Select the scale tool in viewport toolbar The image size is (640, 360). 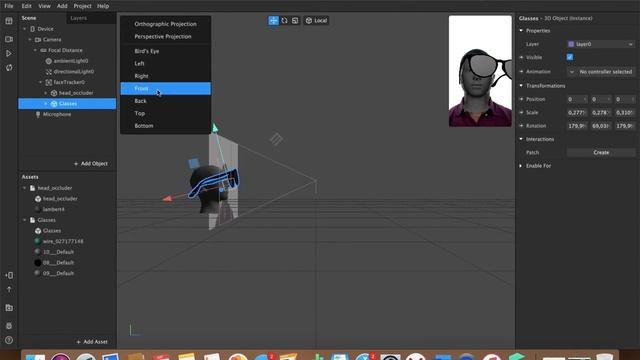coord(295,20)
